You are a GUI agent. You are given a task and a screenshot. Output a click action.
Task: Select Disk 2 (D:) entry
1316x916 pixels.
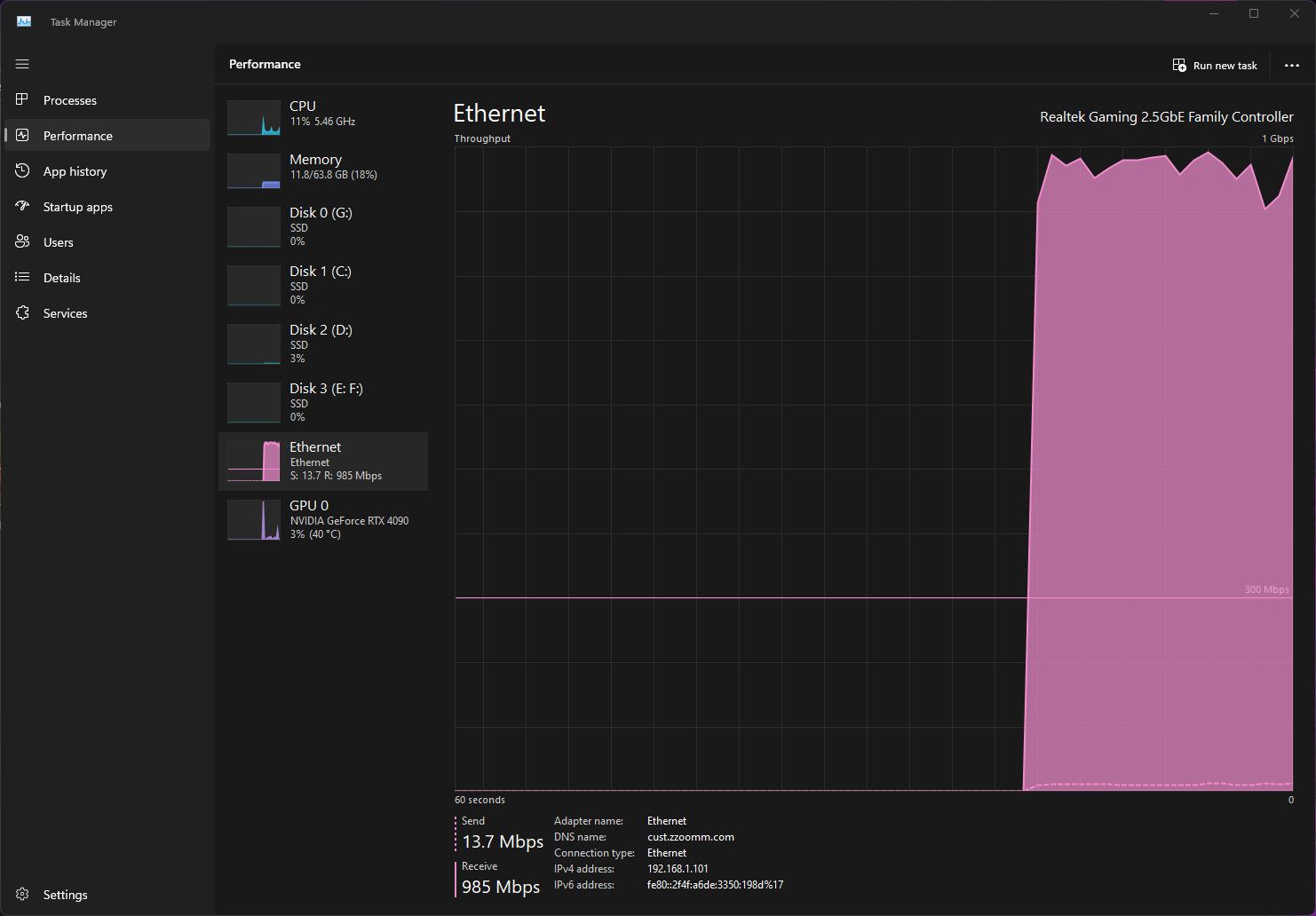coord(323,343)
